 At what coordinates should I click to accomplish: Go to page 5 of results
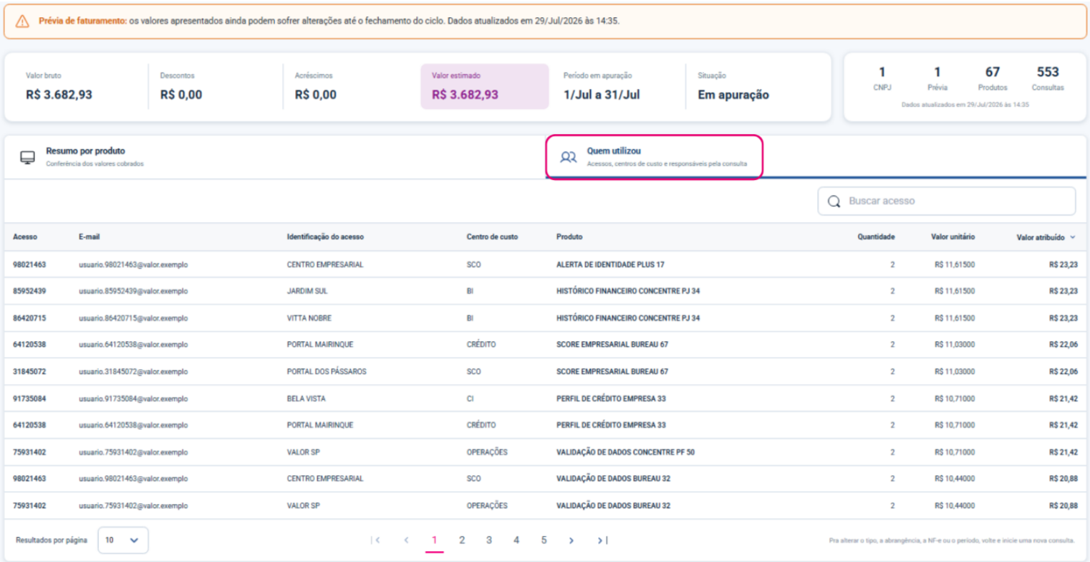click(544, 540)
